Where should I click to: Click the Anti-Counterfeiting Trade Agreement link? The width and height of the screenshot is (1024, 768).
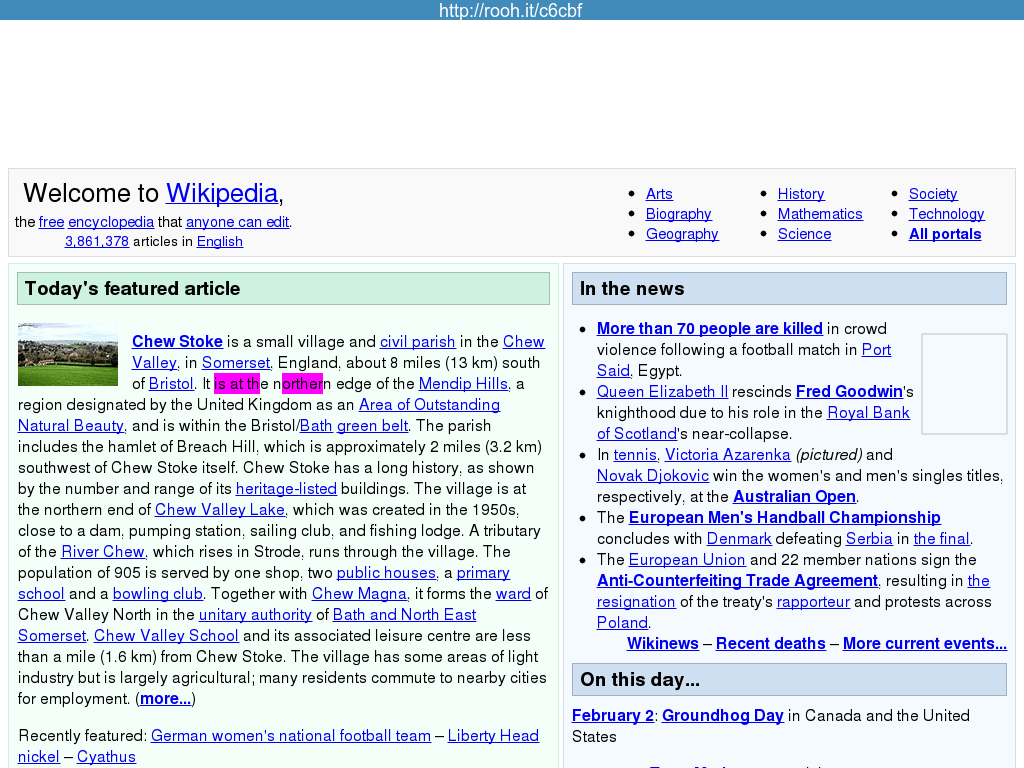pos(737,580)
